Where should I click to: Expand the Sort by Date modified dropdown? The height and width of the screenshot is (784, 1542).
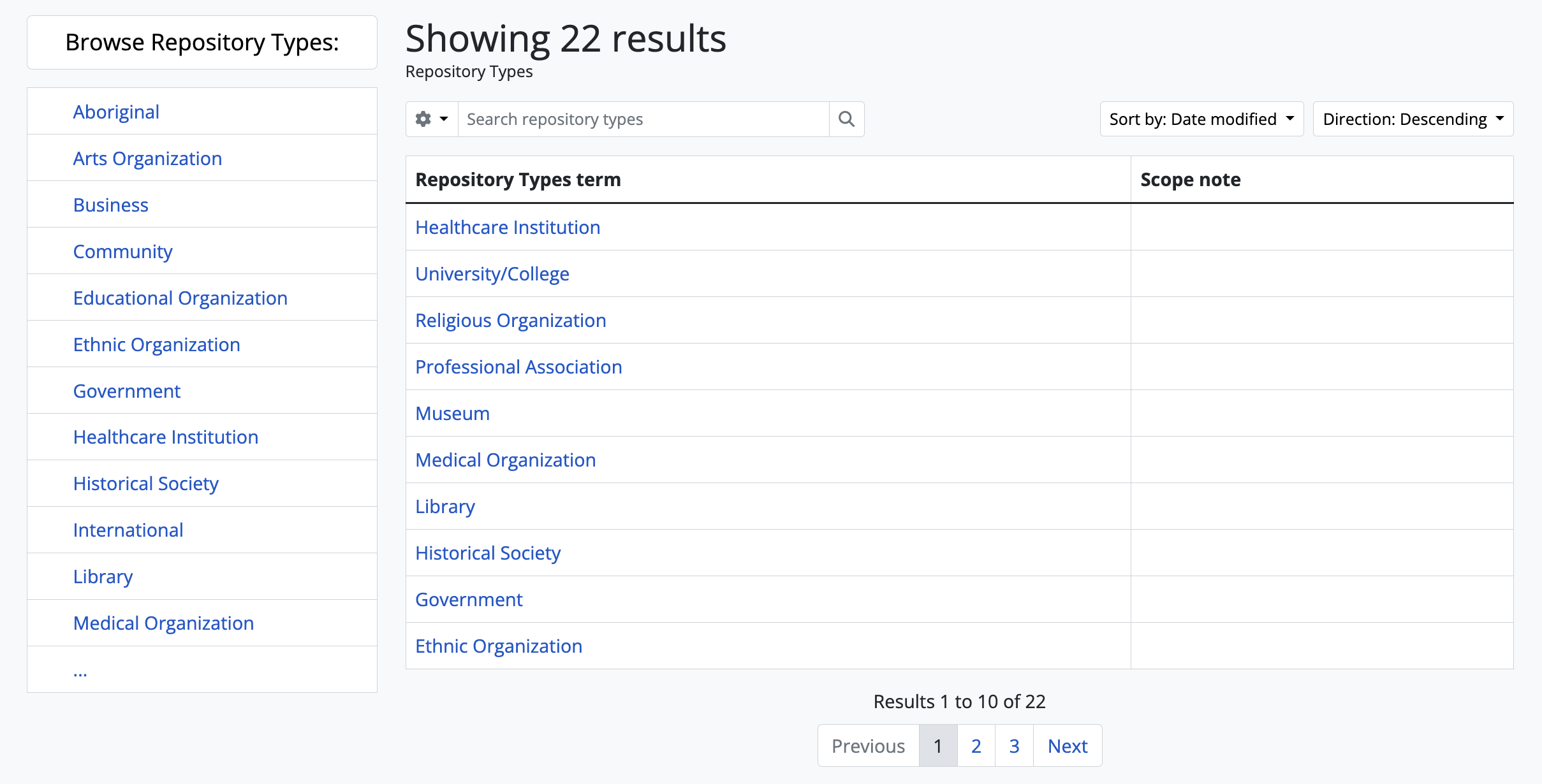pyautogui.click(x=1201, y=119)
